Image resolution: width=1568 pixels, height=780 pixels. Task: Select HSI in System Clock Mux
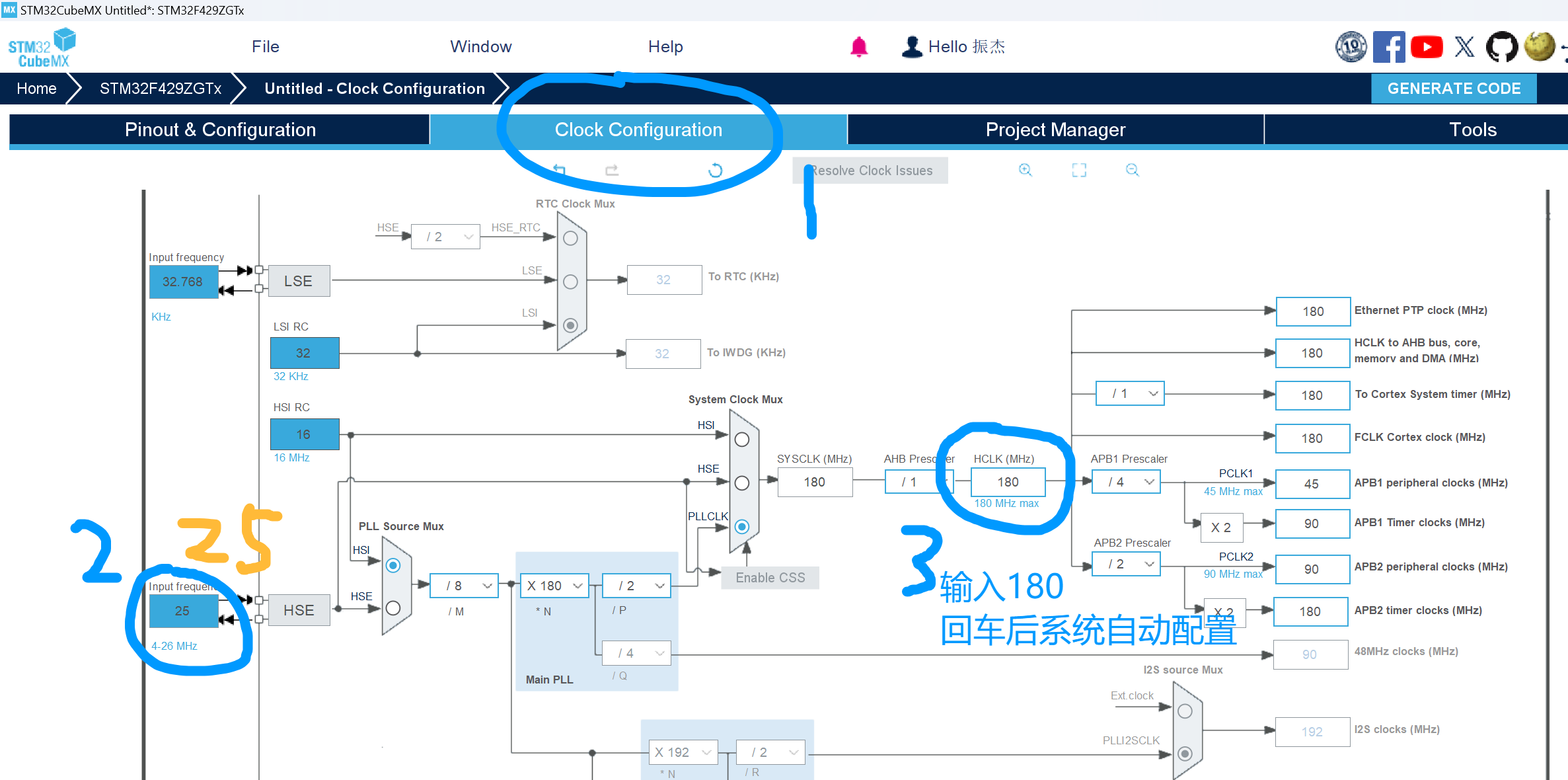(742, 440)
